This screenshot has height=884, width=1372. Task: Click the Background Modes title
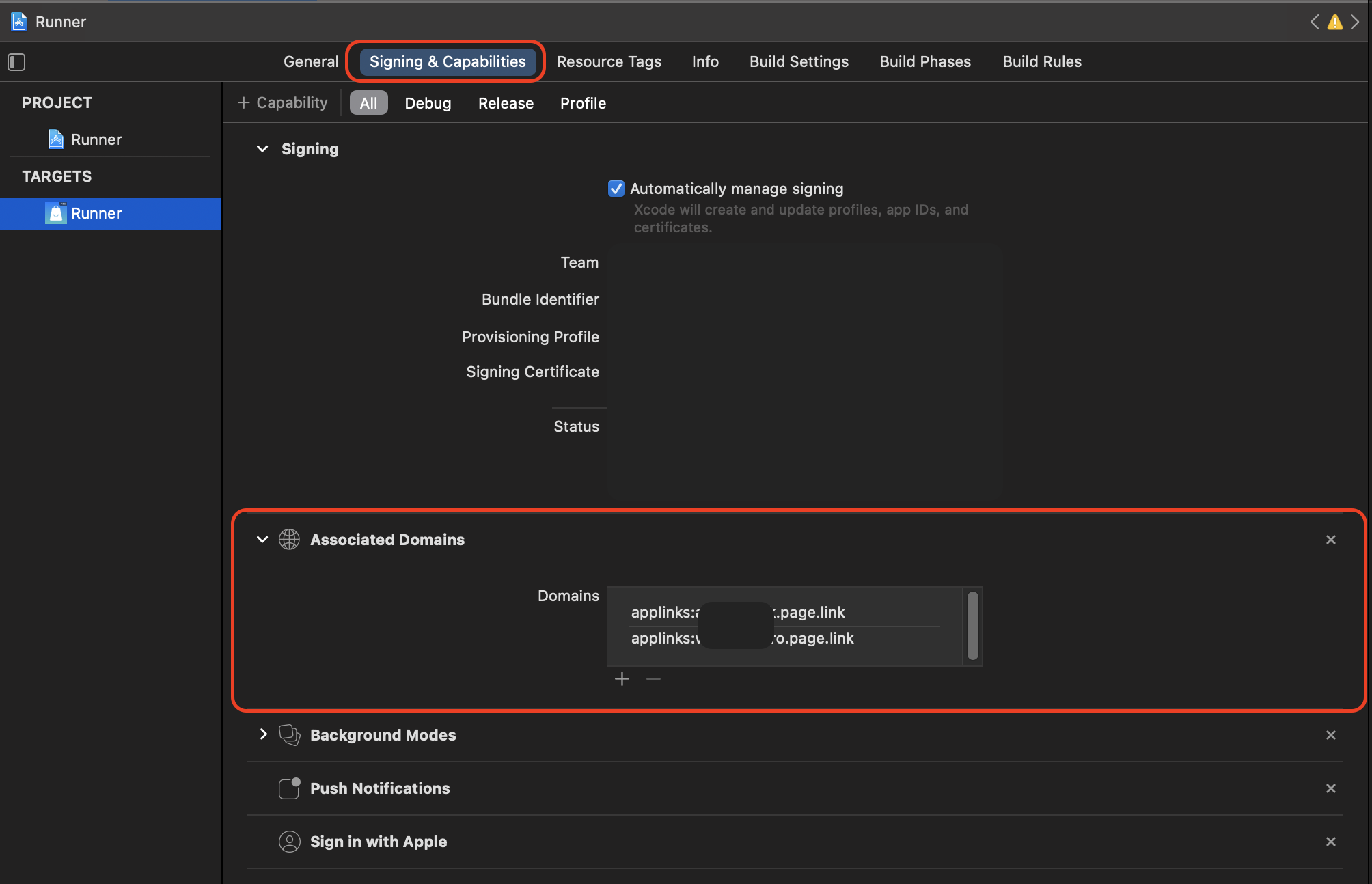(383, 735)
